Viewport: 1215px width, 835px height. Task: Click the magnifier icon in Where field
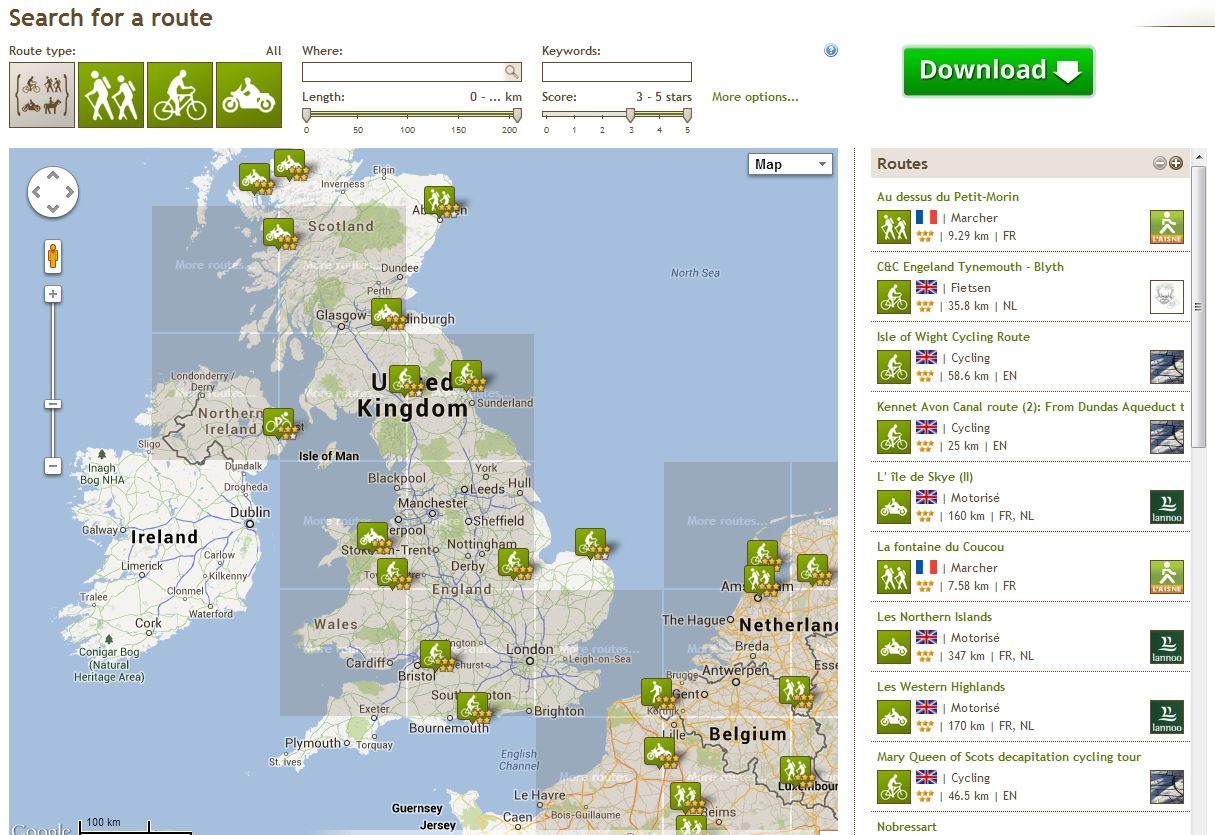pyautogui.click(x=511, y=72)
